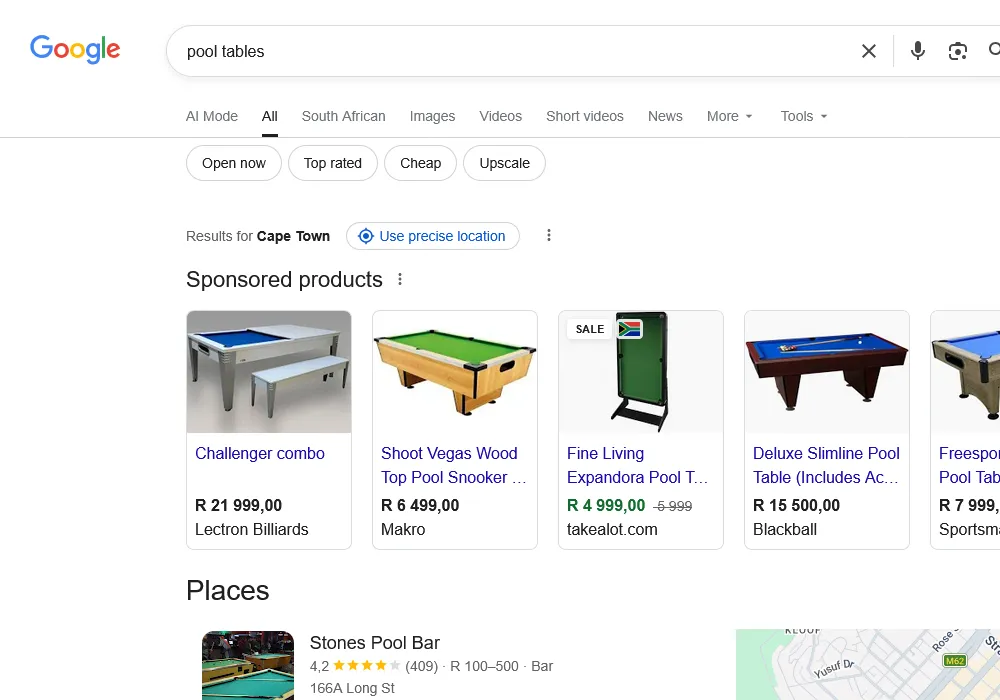Toggle the Upscale filter chip
This screenshot has height=700, width=1000.
click(x=504, y=163)
